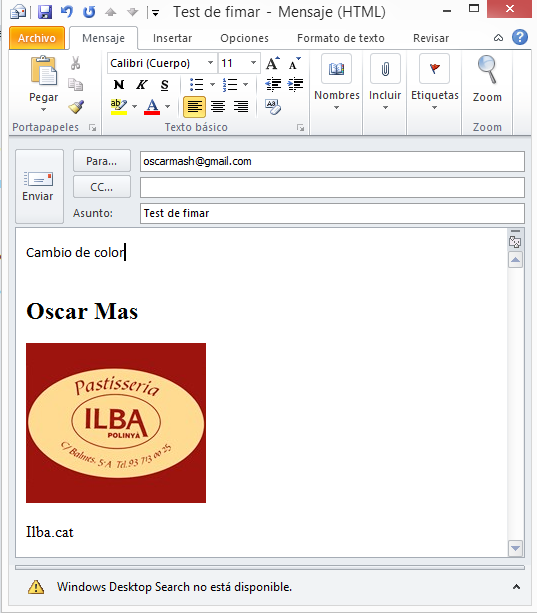Open the Portapapeles dialog launcher
Viewport: 537px width, 613px height.
pos(93,127)
